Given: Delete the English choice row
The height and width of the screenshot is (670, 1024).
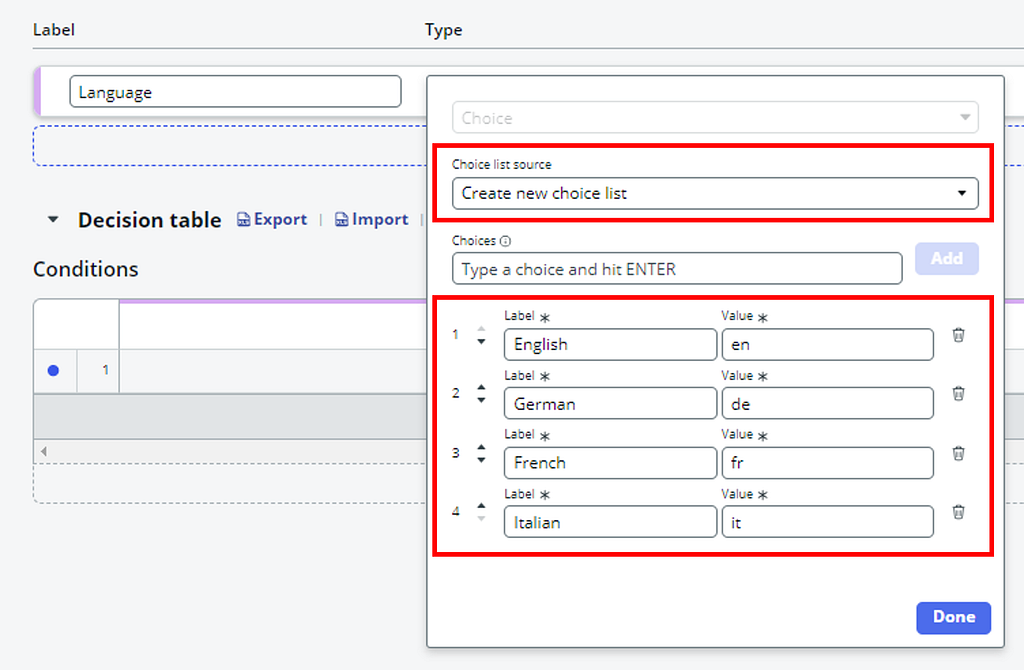Looking at the screenshot, I should (958, 335).
